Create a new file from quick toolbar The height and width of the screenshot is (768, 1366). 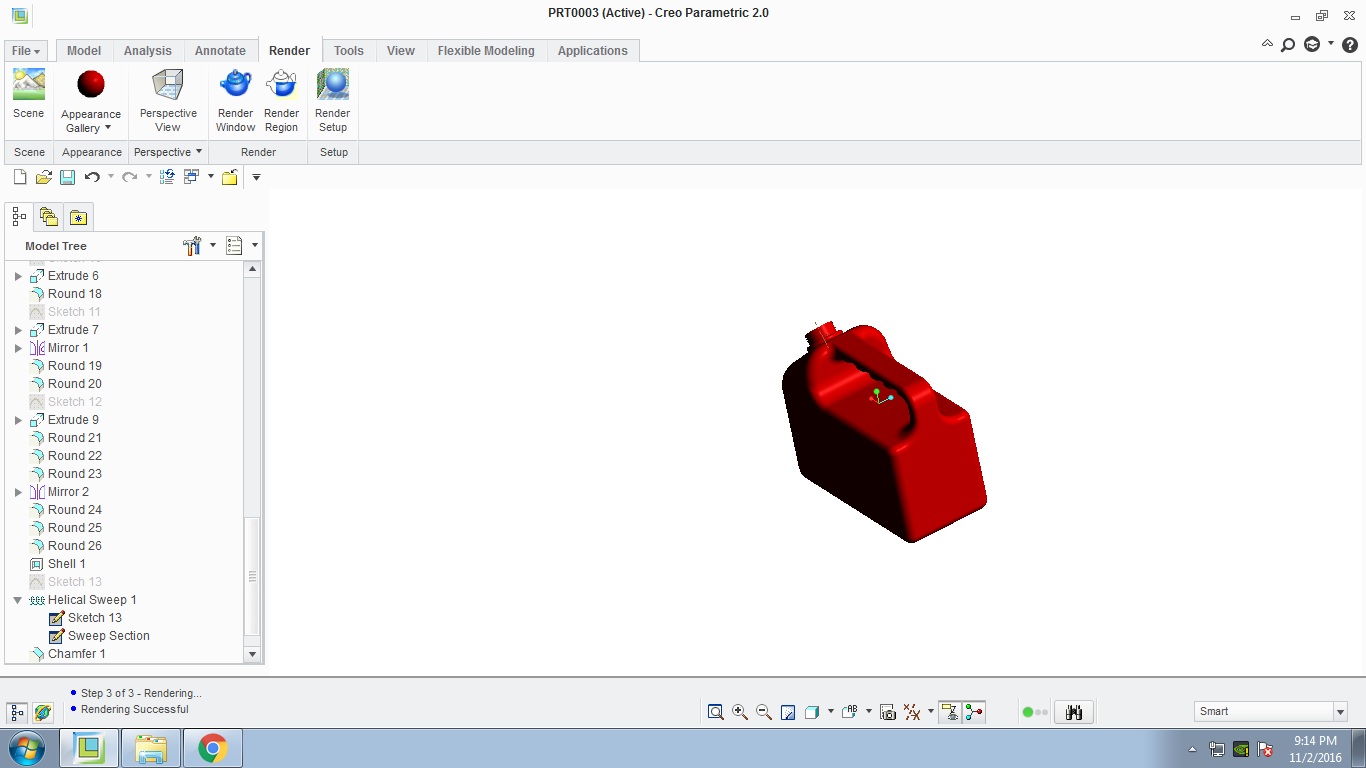19,177
